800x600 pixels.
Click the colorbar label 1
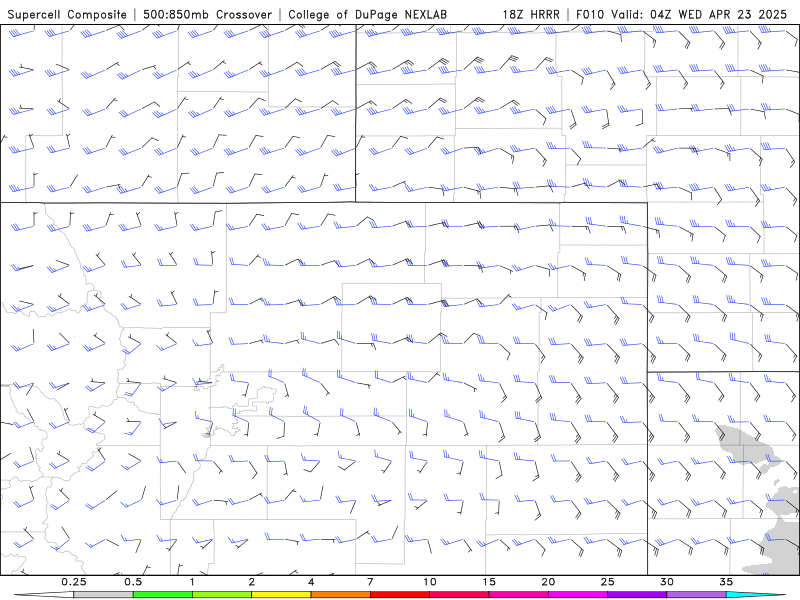coord(192,582)
